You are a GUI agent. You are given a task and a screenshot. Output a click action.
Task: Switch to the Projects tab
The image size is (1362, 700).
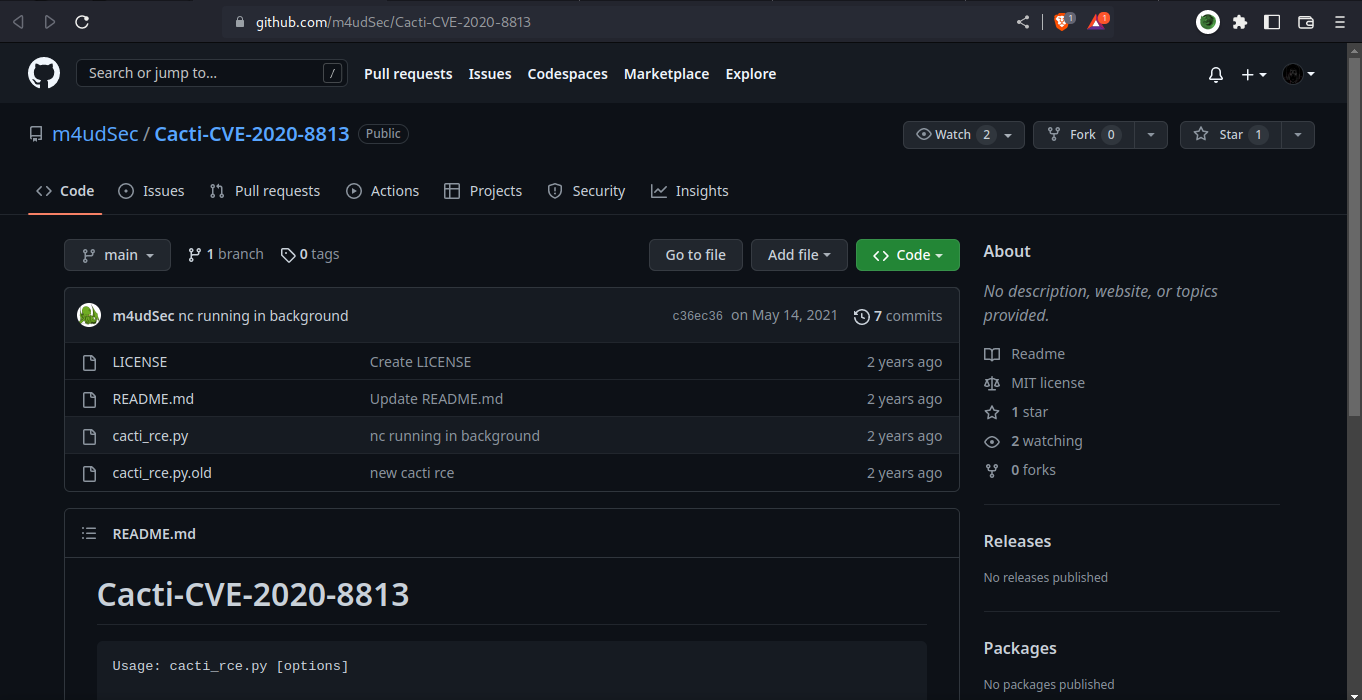[x=483, y=191]
